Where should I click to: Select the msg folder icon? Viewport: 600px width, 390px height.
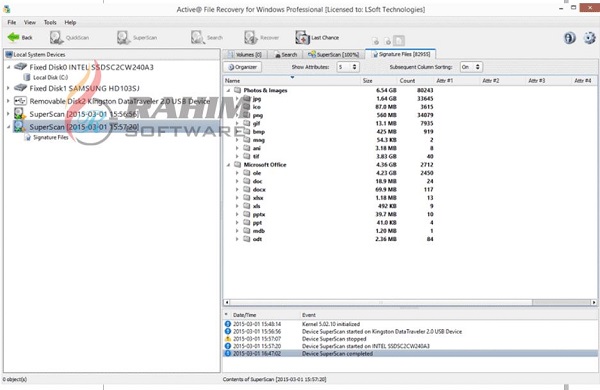coord(247,140)
